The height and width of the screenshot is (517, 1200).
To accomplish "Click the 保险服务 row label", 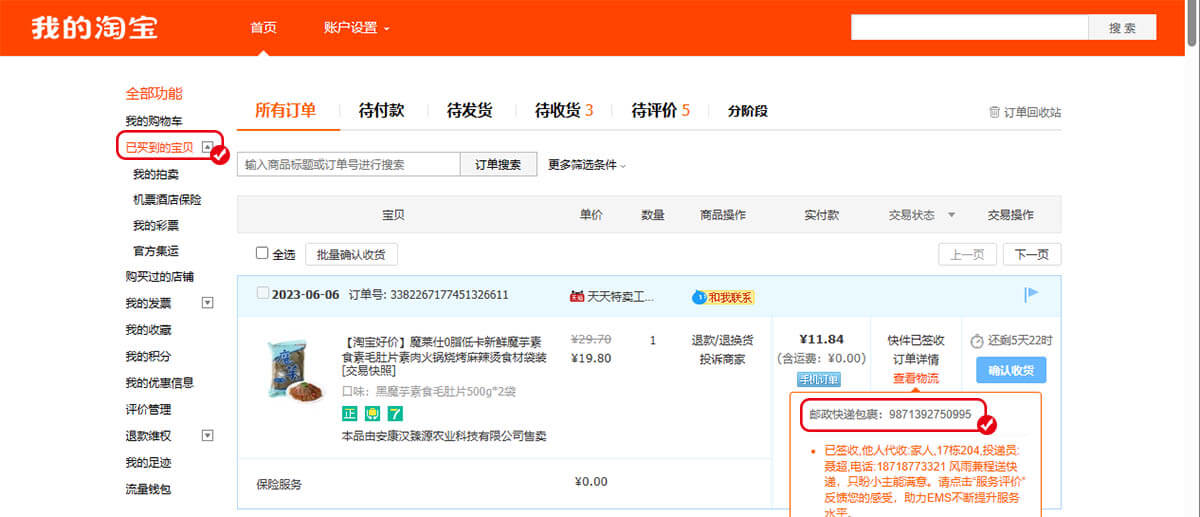I will point(280,484).
